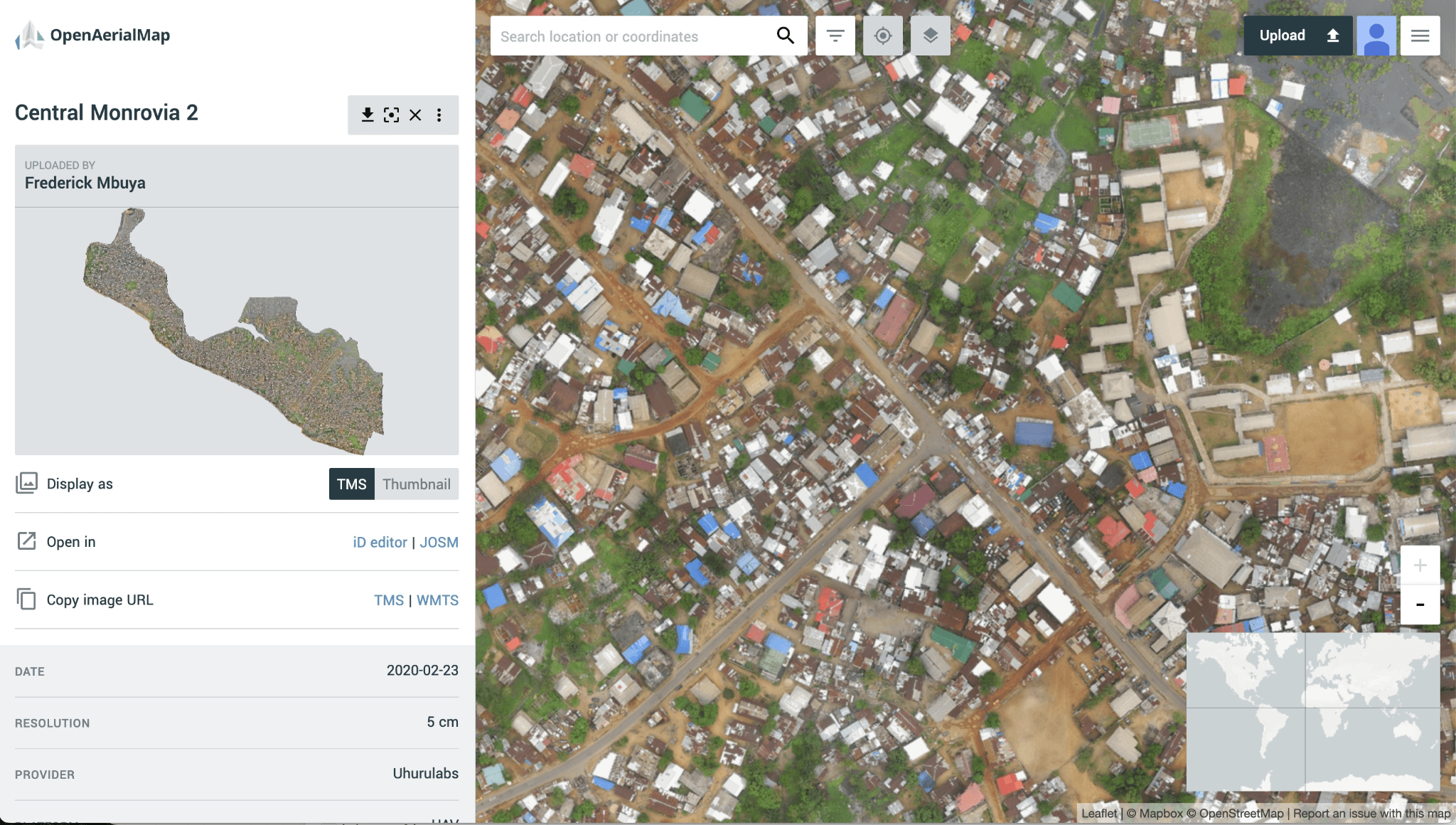This screenshot has height=825, width=1456.
Task: Open the Leaflet attribution link
Action: (1099, 813)
